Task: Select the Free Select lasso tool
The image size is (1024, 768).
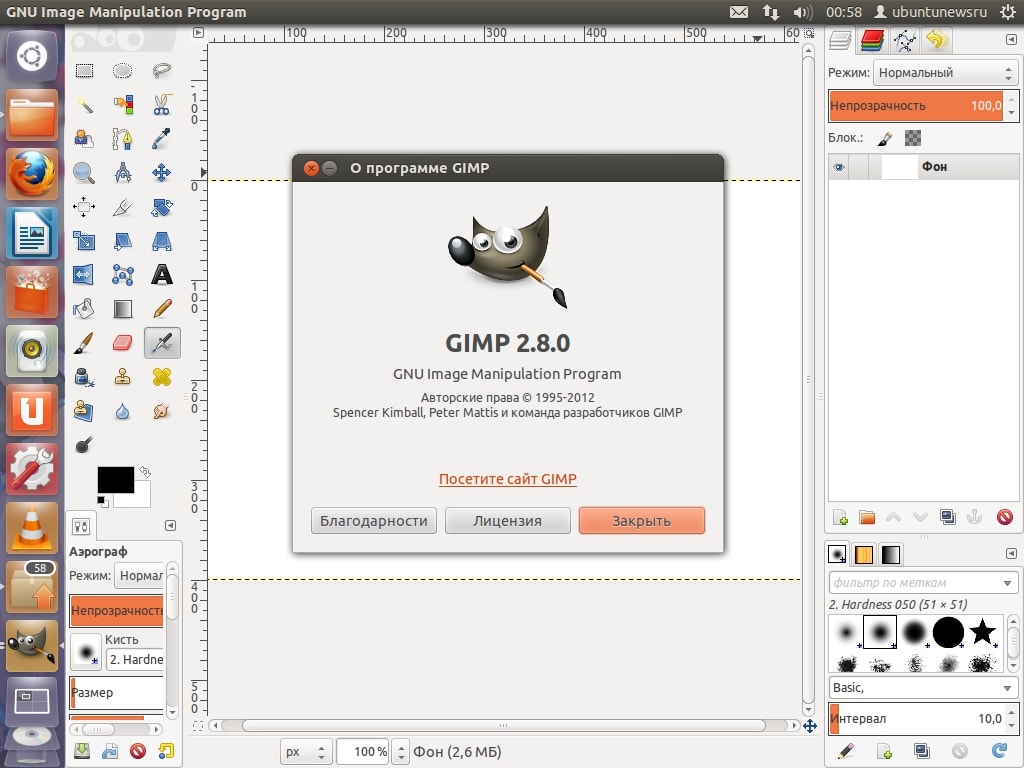Action: pos(161,71)
